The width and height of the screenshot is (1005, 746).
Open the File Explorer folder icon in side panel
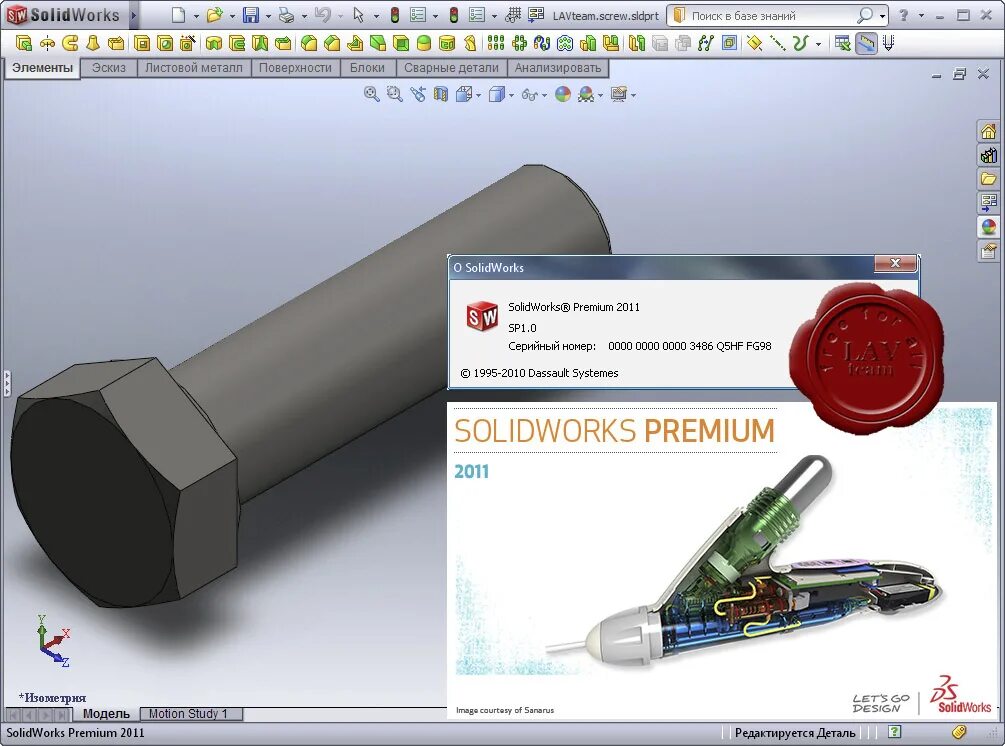988,179
